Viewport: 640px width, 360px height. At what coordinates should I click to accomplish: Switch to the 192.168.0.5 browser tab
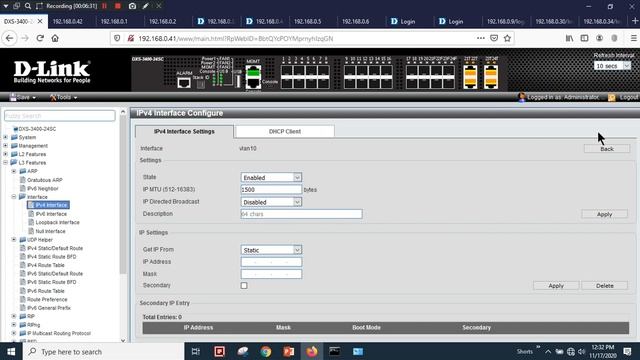click(x=307, y=21)
